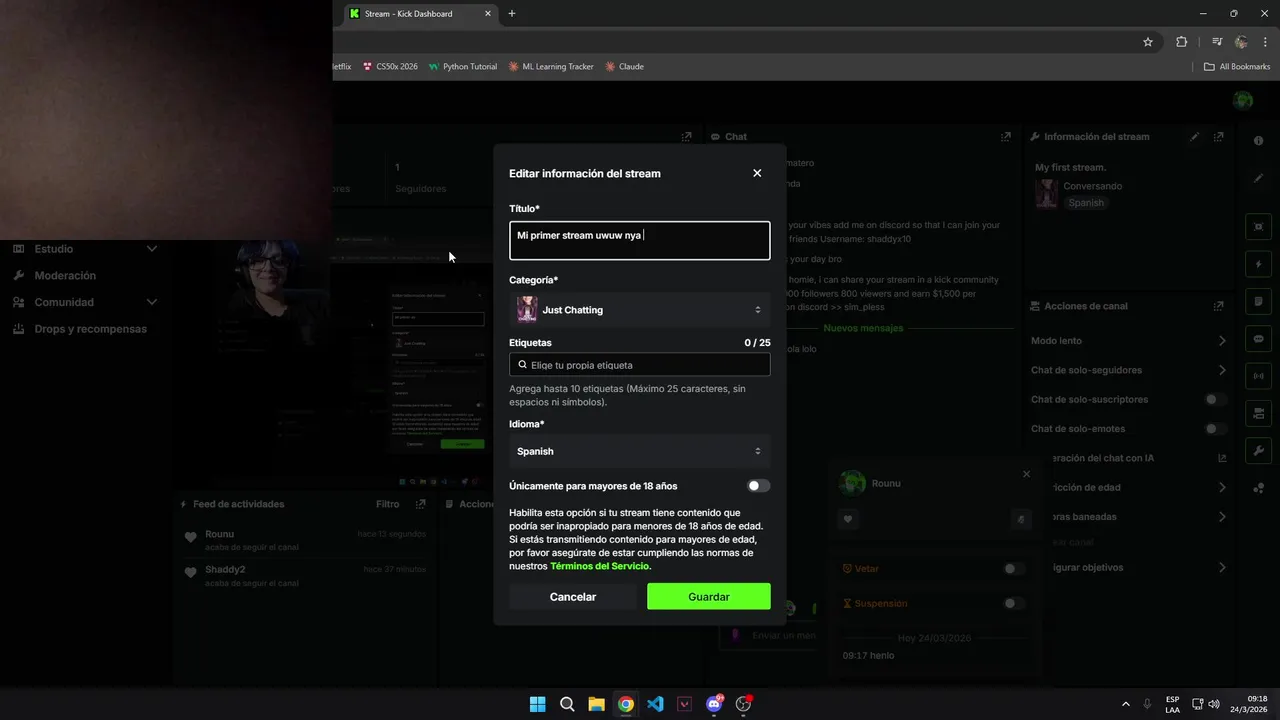Pop out the Feed de actividades panel
Screen dimensions: 1280x720
(421, 504)
